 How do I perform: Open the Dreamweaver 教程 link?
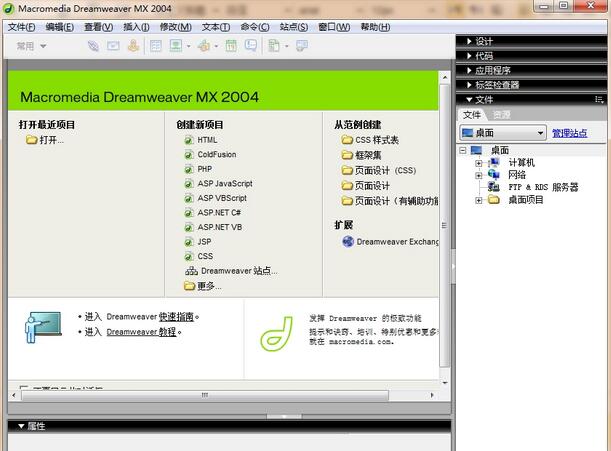(x=141, y=332)
